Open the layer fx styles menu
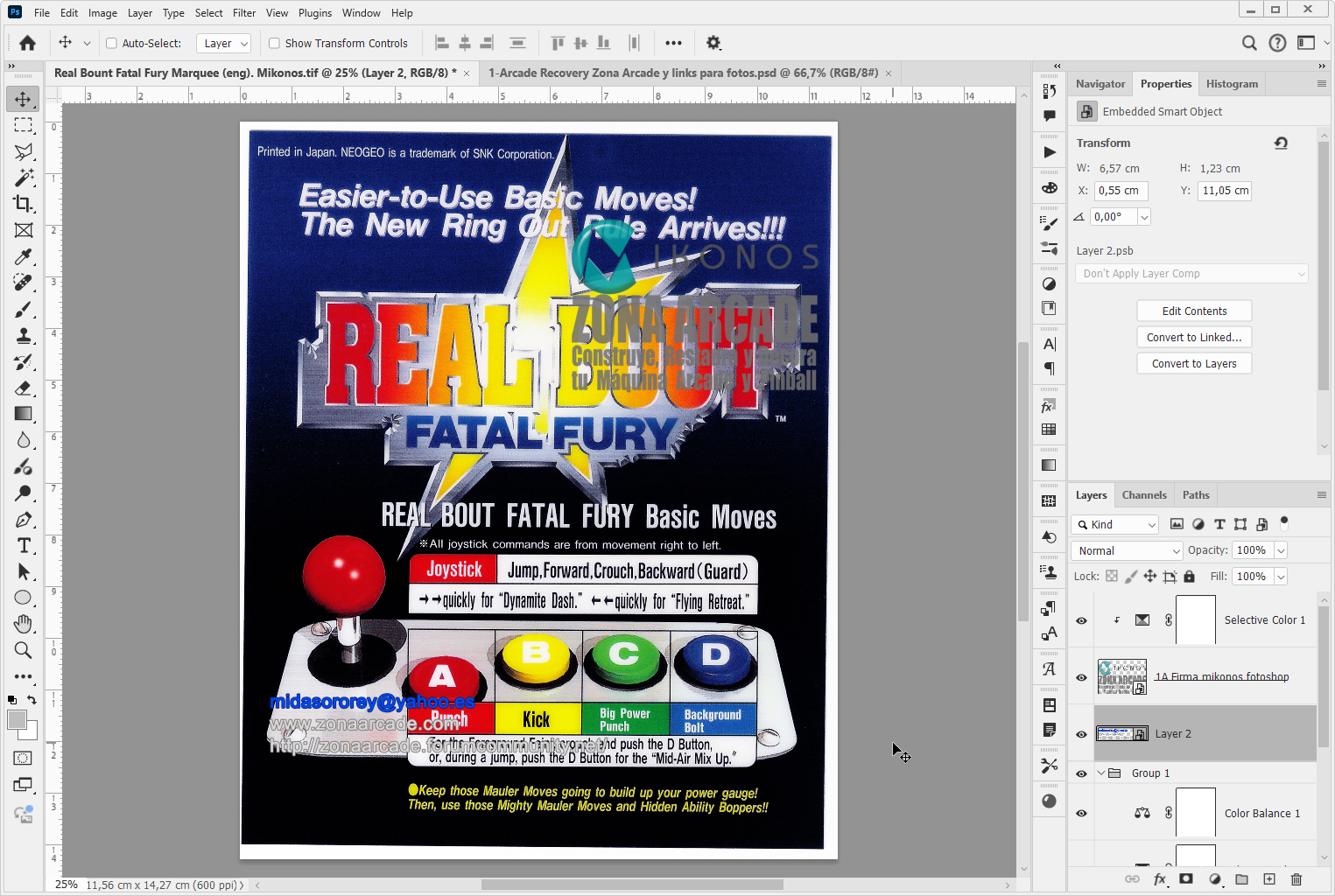Image resolution: width=1335 pixels, height=896 pixels. coord(1160,879)
